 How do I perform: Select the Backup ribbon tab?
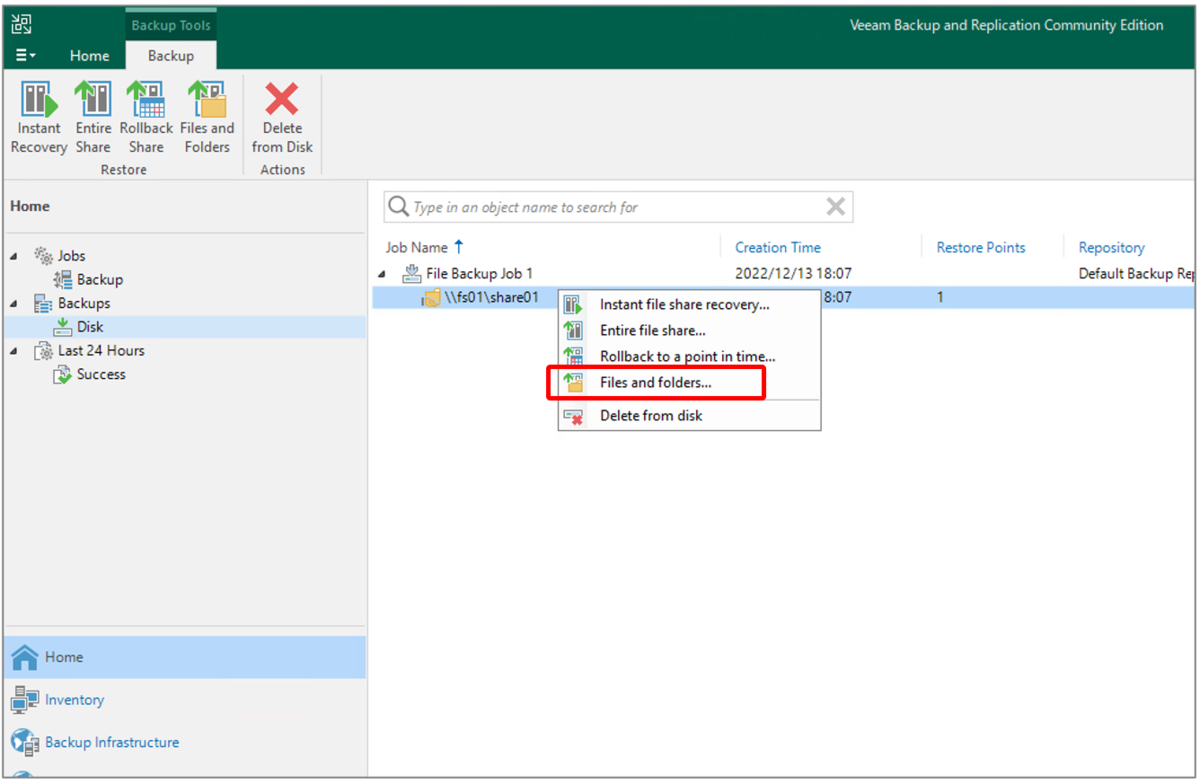tap(171, 56)
